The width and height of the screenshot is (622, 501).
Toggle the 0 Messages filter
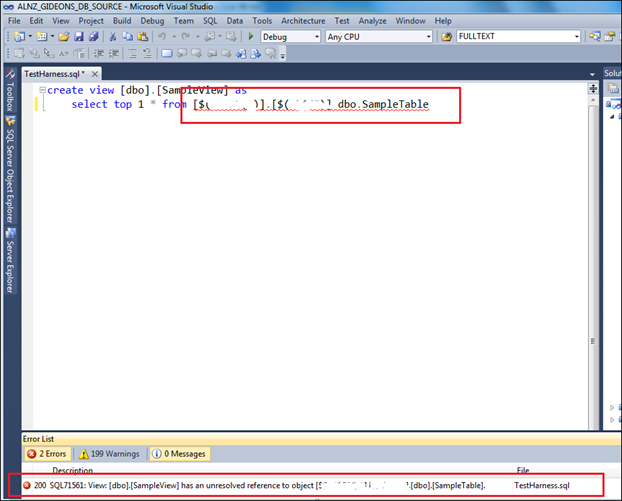click(x=181, y=454)
